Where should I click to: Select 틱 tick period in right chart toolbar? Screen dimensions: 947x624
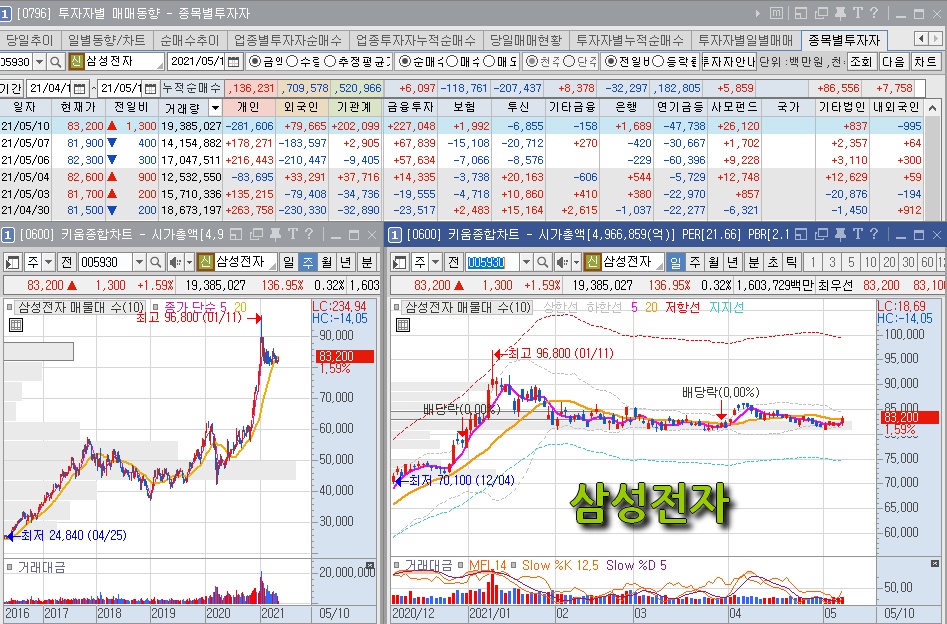791,262
